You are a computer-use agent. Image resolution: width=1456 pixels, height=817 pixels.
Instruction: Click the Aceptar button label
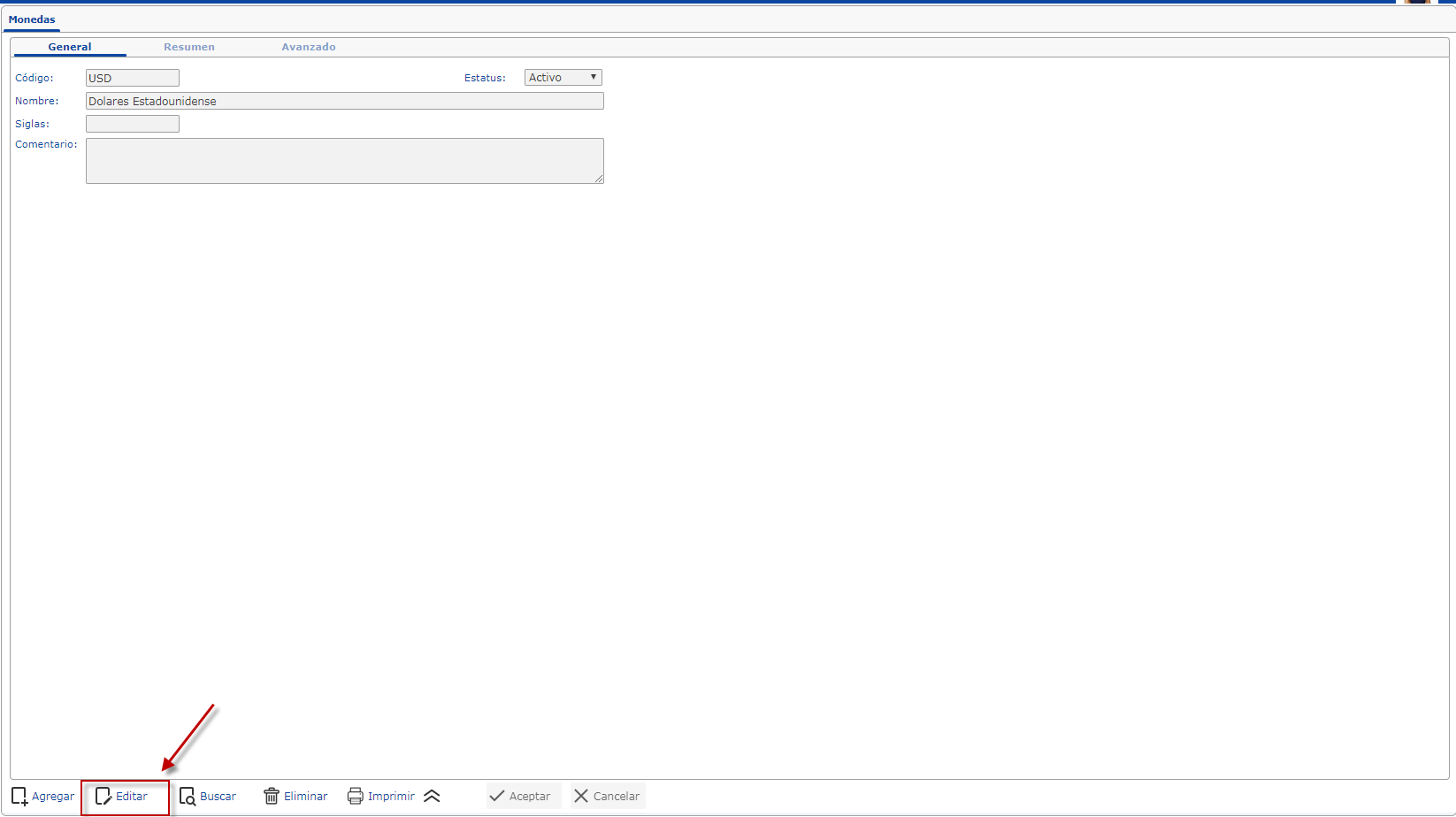(530, 797)
